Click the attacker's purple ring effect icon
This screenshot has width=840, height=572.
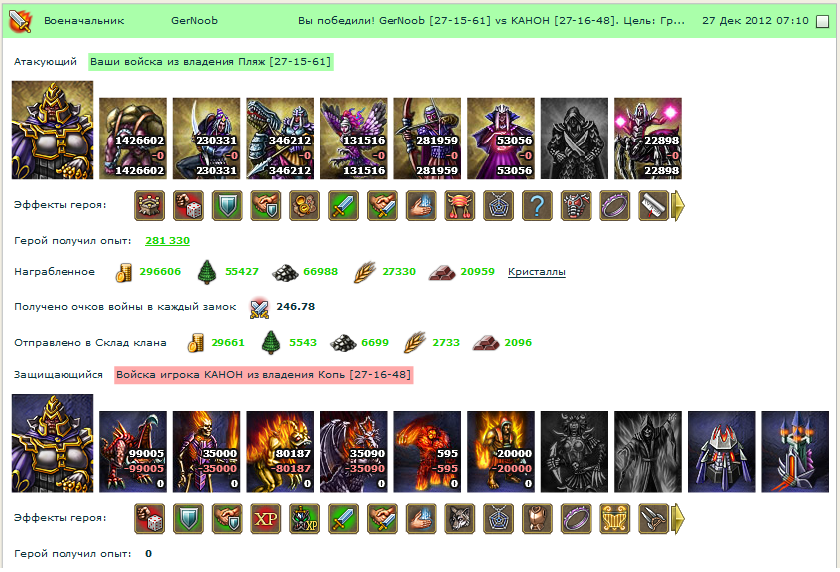[x=614, y=206]
